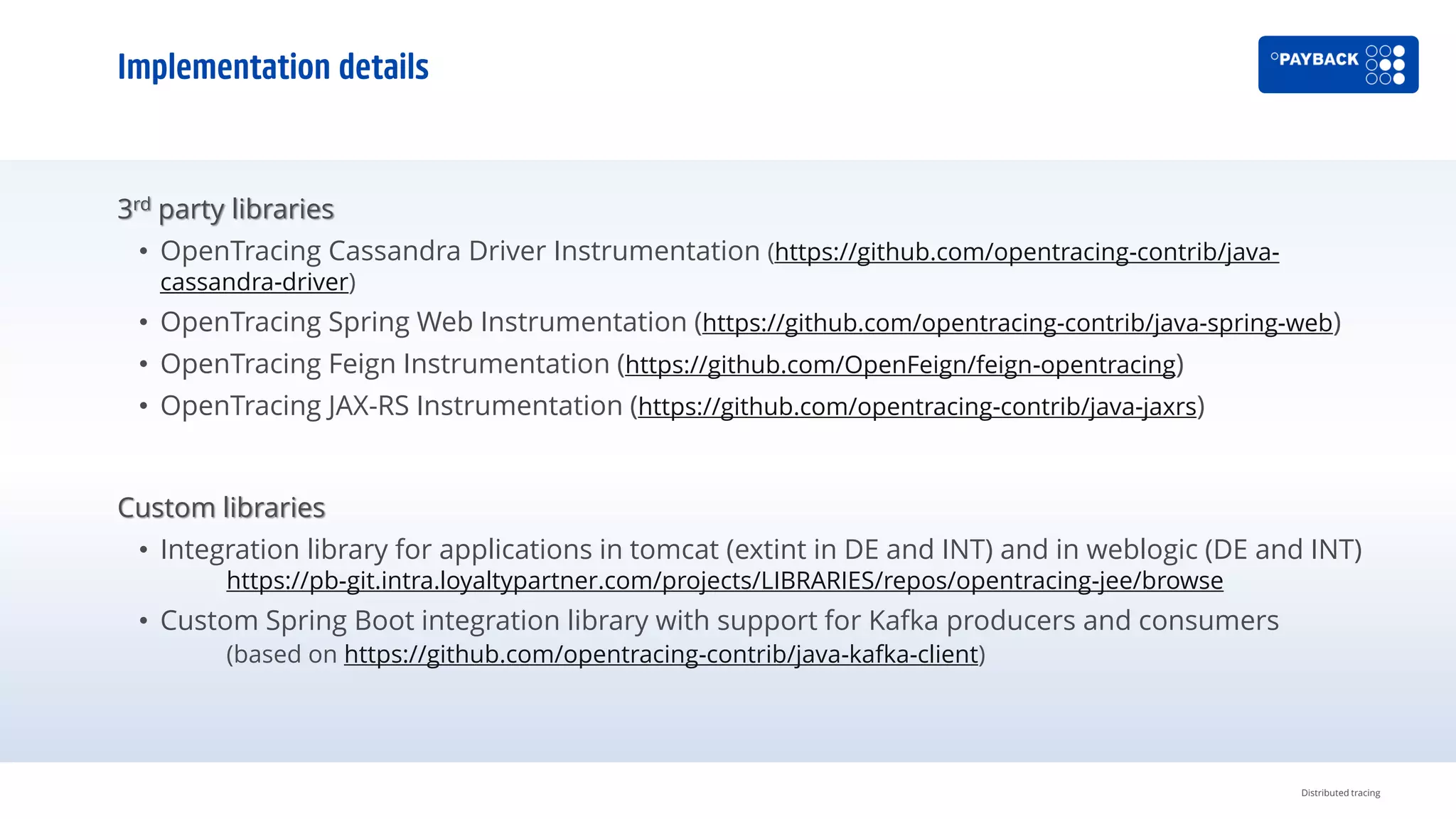This screenshot has width=1456, height=819.
Task: Click 'OpenTracing Feign Instrumentation' bullet text
Action: pyautogui.click(x=385, y=365)
